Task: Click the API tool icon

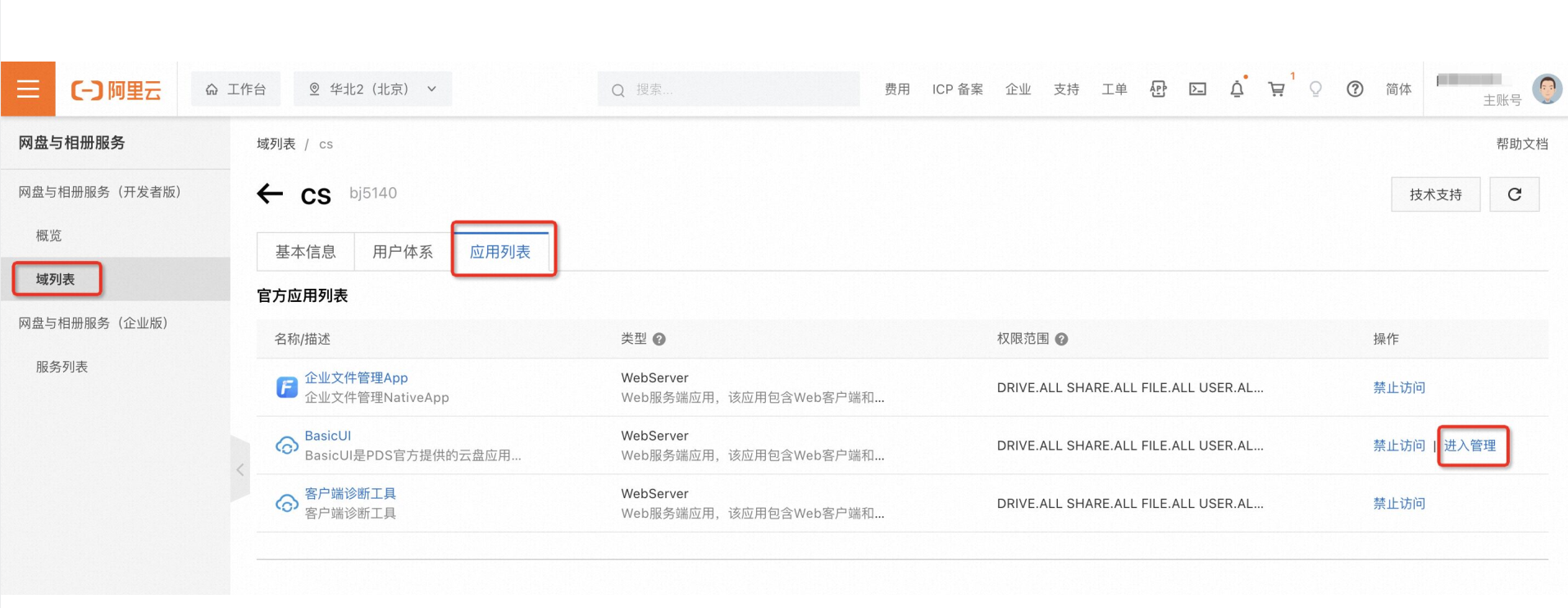Action: [x=1158, y=89]
